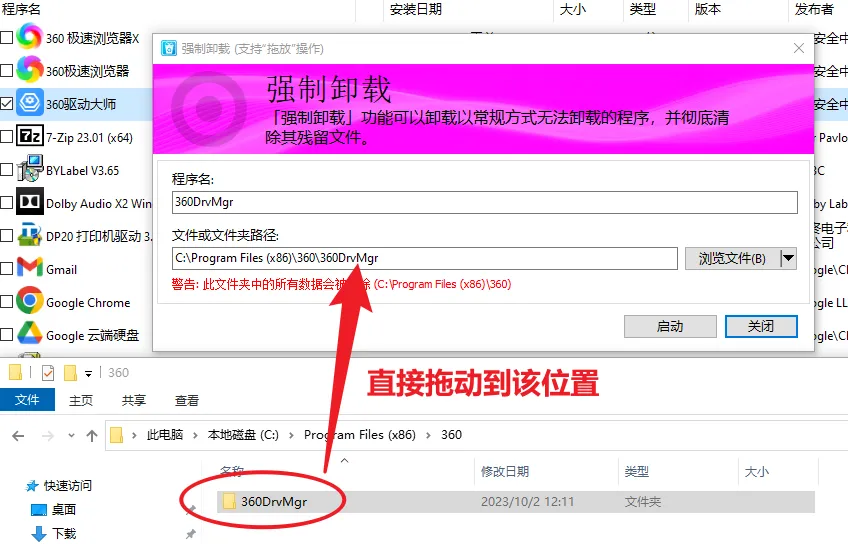The width and height of the screenshot is (848, 544).
Task: Click the 下载 download arrow icon
Action: click(x=39, y=534)
